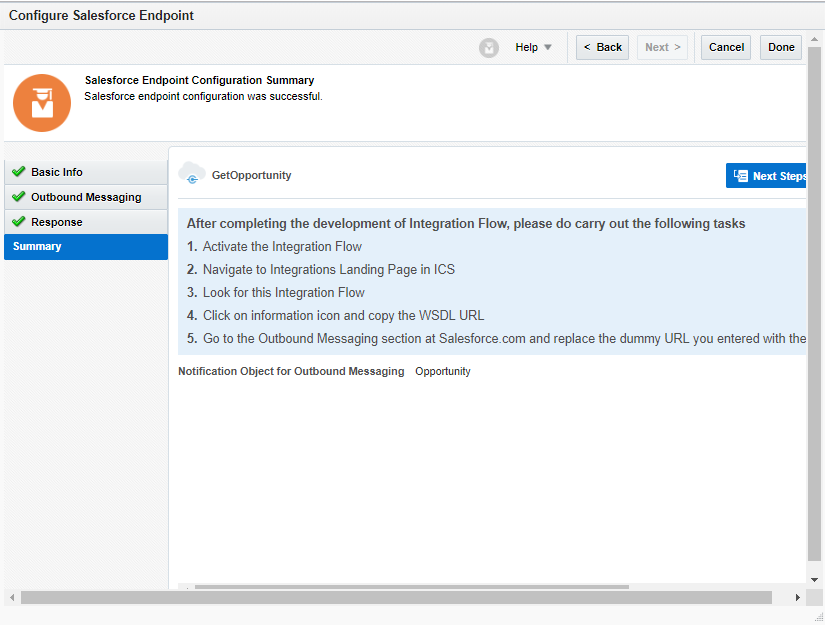Click the grey circular icon beside Help
825x625 pixels.
[x=489, y=48]
